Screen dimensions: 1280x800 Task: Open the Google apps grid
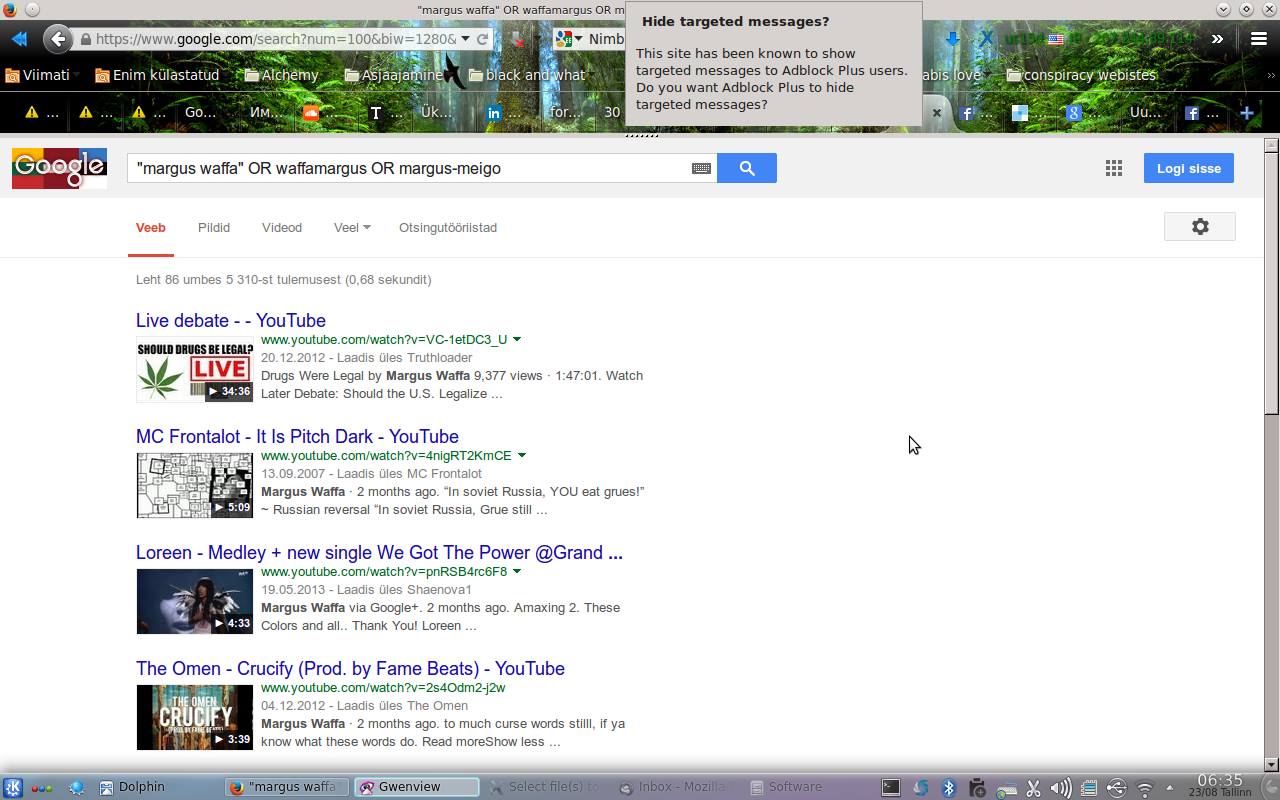pyautogui.click(x=1113, y=168)
